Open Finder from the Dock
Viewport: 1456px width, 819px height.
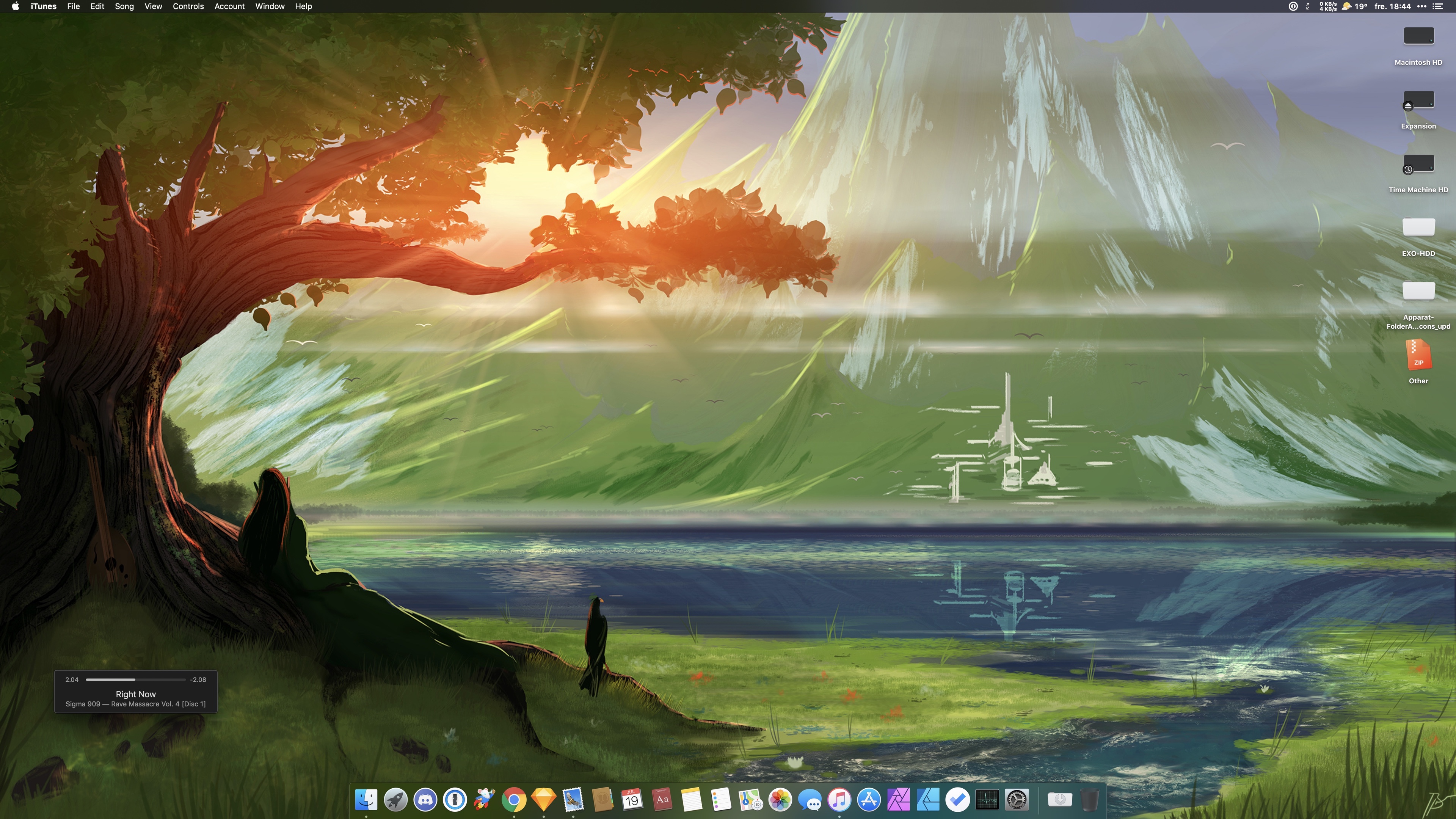pos(366,800)
